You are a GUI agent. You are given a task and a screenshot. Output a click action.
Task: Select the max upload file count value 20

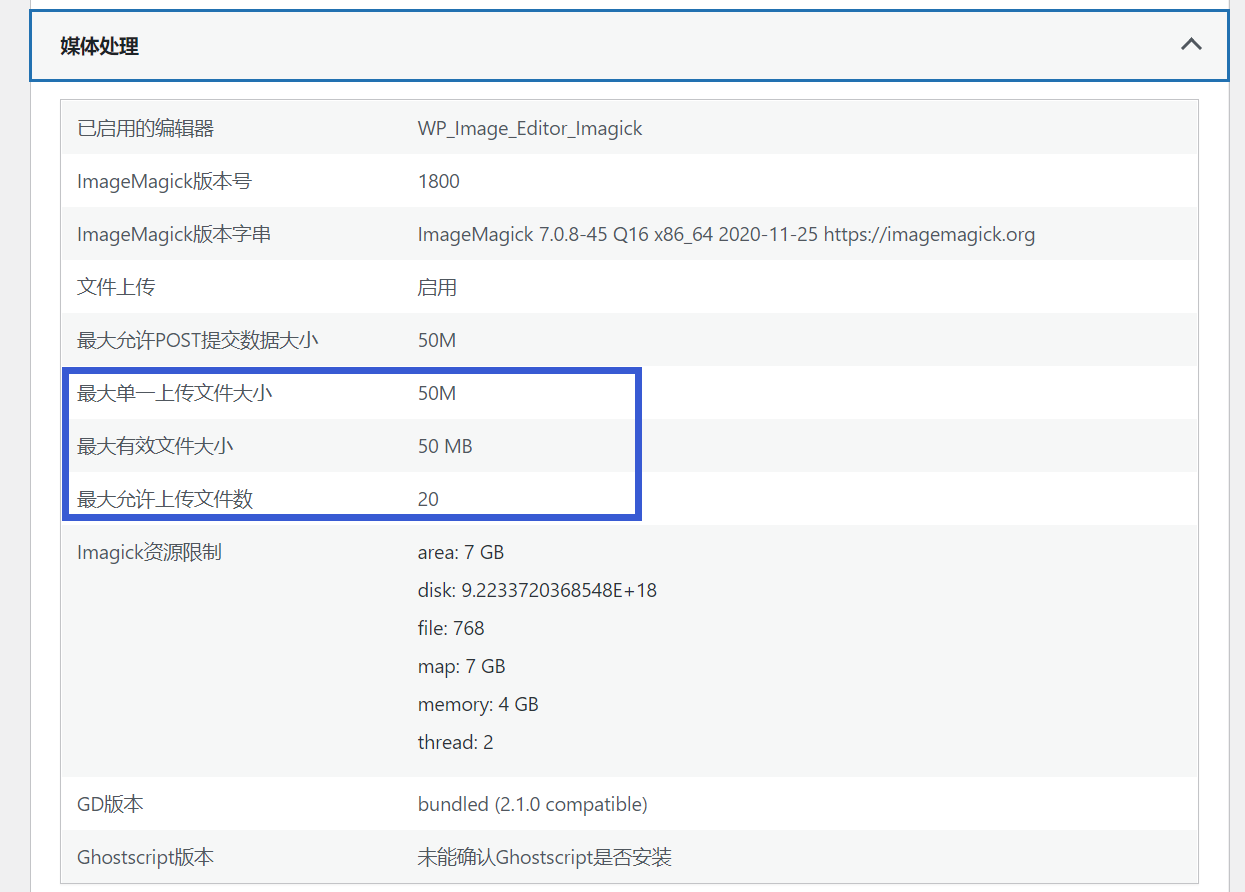pos(428,499)
